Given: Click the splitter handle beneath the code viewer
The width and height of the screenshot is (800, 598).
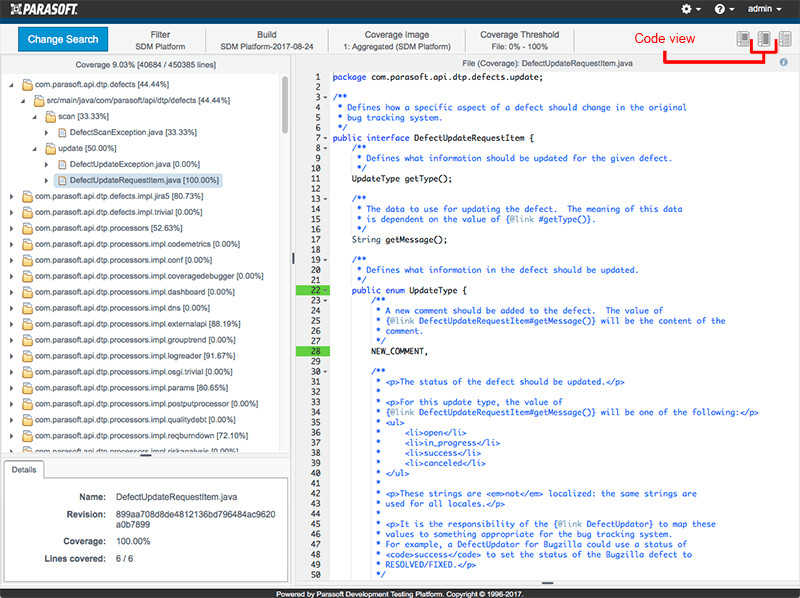Looking at the screenshot, I should (547, 583).
